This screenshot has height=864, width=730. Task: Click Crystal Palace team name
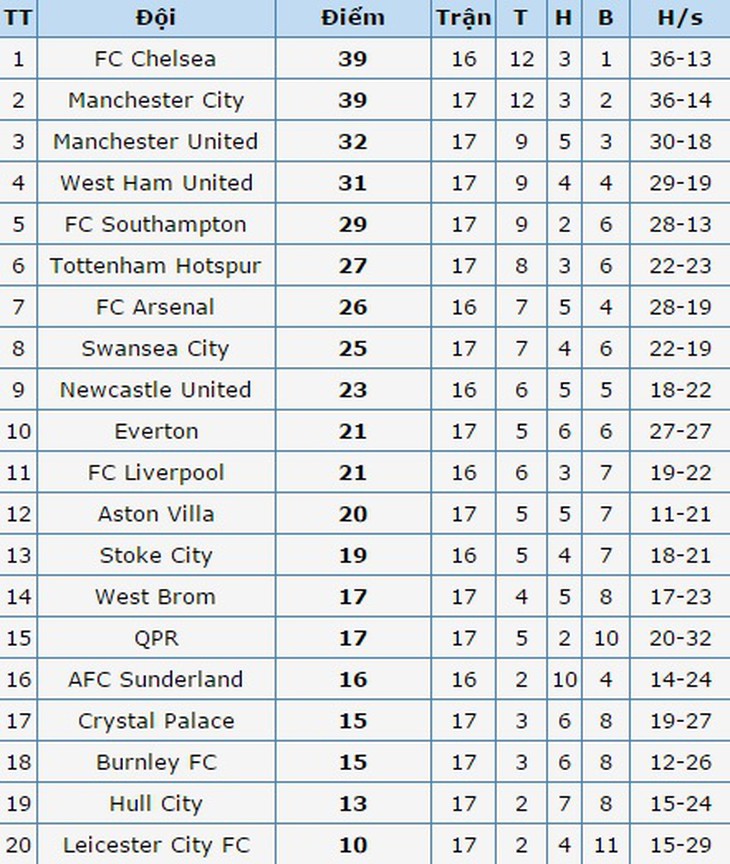pos(156,721)
